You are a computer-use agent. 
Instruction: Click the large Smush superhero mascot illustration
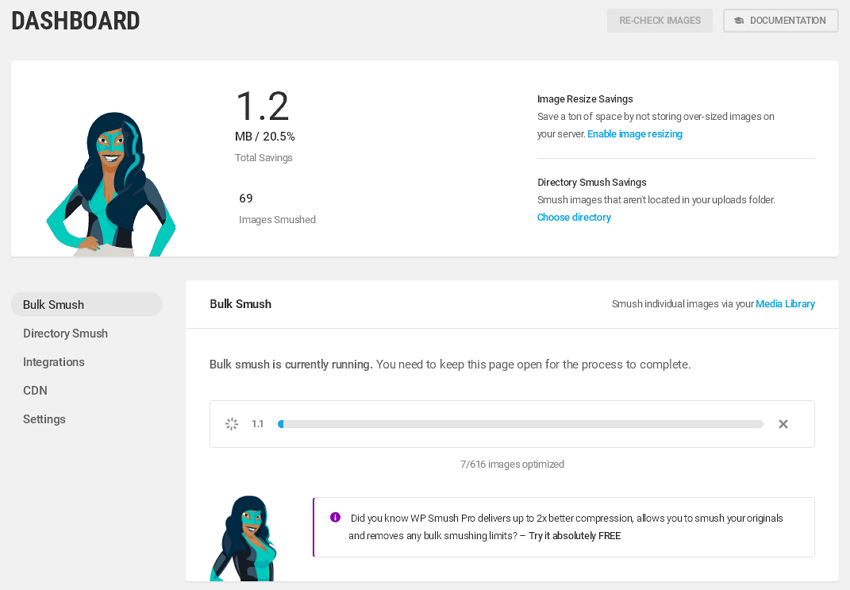(x=111, y=184)
